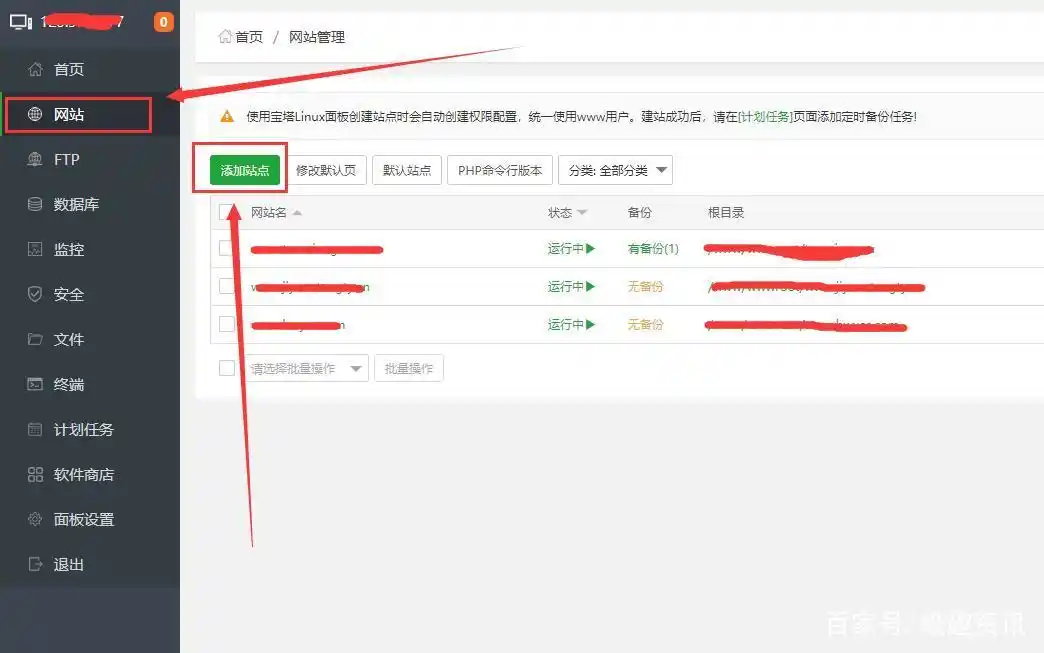Expand the 分类: 全部分类 dropdown
Viewport: 1044px width, 653px height.
tap(615, 170)
